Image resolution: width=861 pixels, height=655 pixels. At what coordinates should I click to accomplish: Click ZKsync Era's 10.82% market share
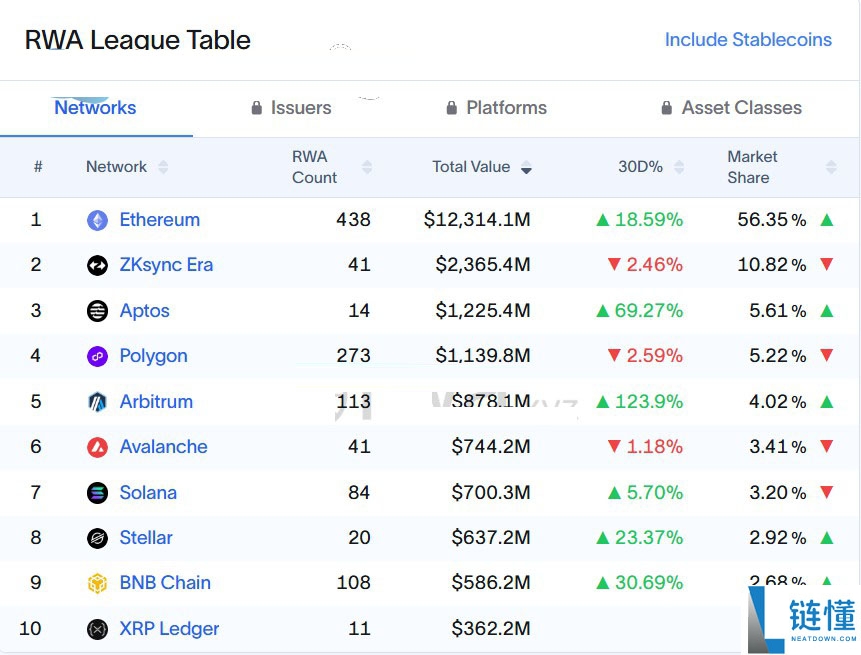(772, 265)
